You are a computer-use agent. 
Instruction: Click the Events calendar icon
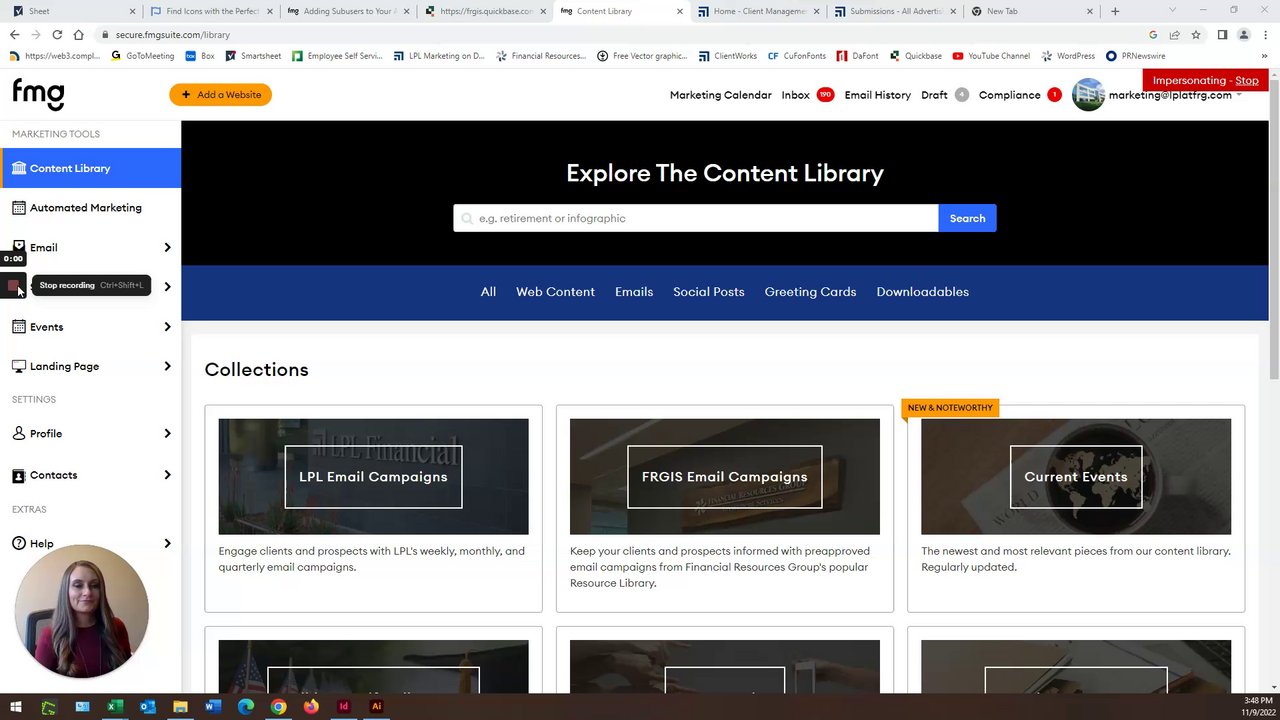[x=19, y=327]
